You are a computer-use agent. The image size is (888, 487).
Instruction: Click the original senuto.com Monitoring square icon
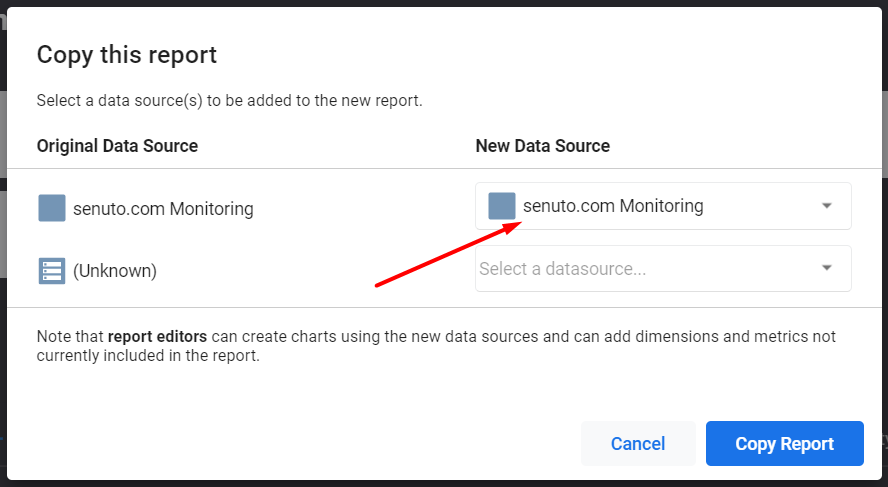[52, 208]
